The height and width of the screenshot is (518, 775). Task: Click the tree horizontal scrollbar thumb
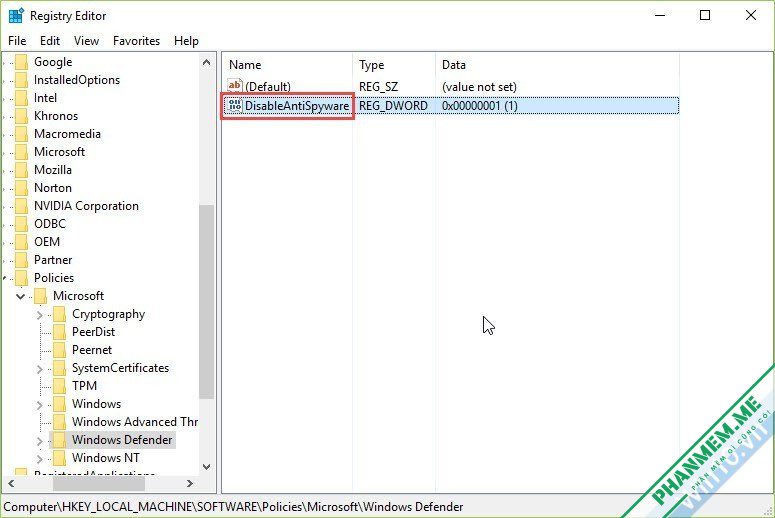click(x=99, y=483)
